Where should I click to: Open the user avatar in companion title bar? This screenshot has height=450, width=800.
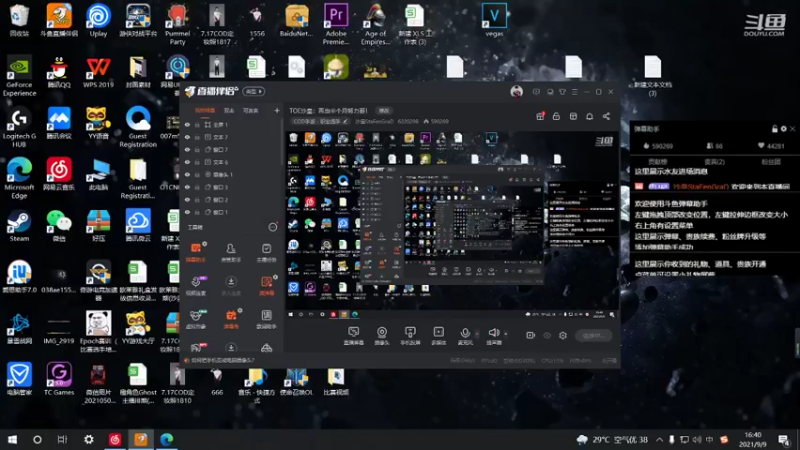pos(516,92)
